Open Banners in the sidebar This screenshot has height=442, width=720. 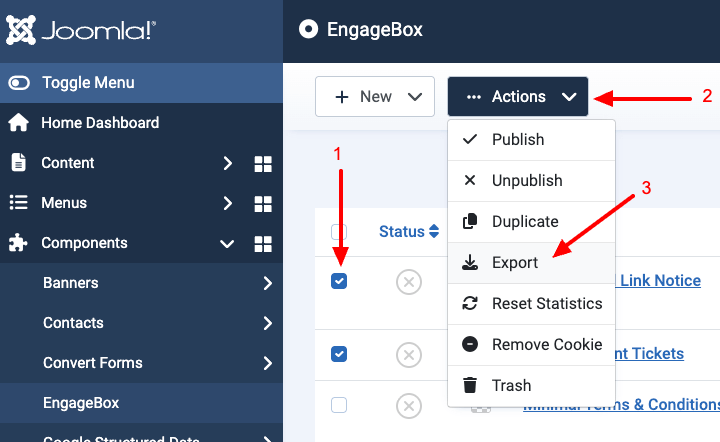pyautogui.click(x=71, y=283)
